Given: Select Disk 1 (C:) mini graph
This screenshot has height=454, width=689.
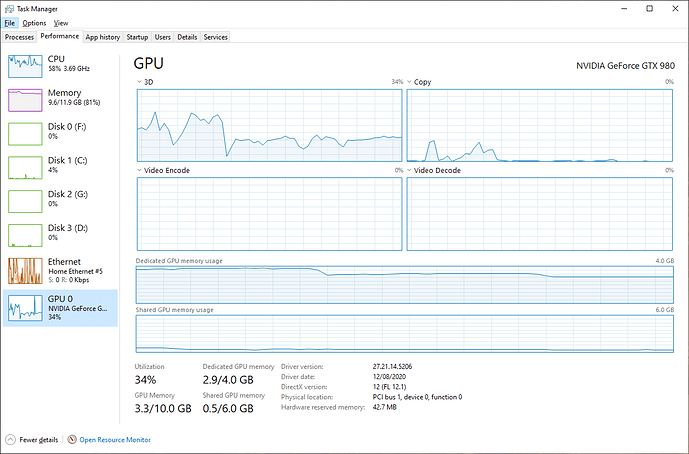Looking at the screenshot, I should click(x=25, y=167).
